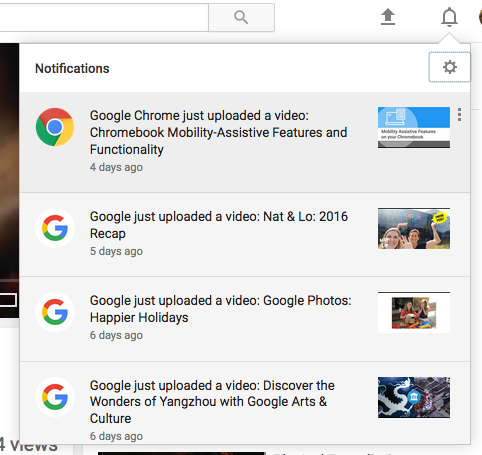Open Yangzhou dragon video thumbnail
482x455 pixels.
(x=414, y=397)
